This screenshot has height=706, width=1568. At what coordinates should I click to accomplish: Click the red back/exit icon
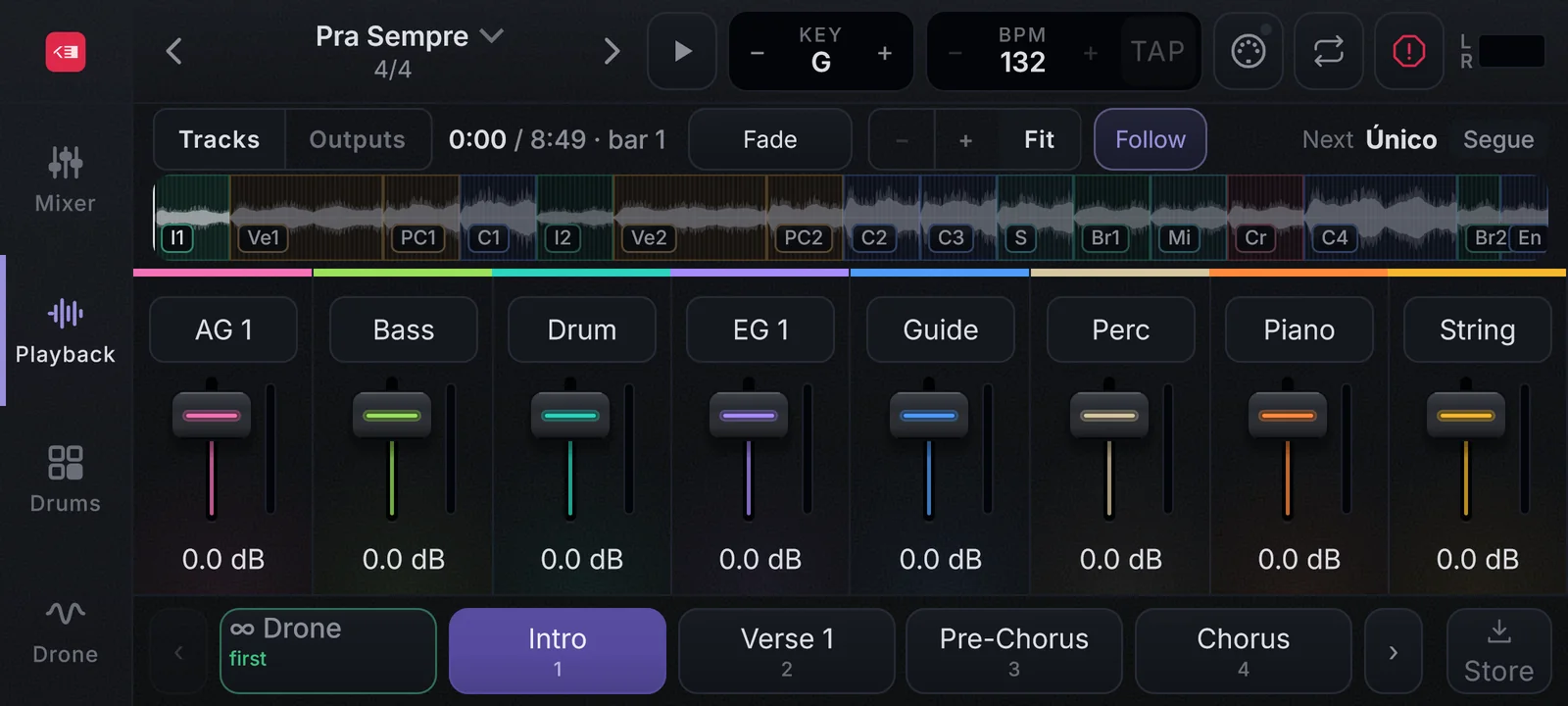[x=66, y=51]
